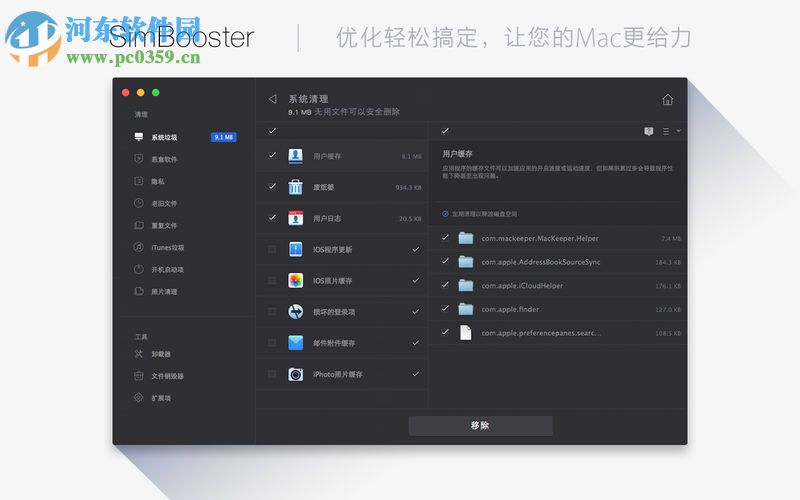Check the 邮件附件缓存 checkbox

272,343
